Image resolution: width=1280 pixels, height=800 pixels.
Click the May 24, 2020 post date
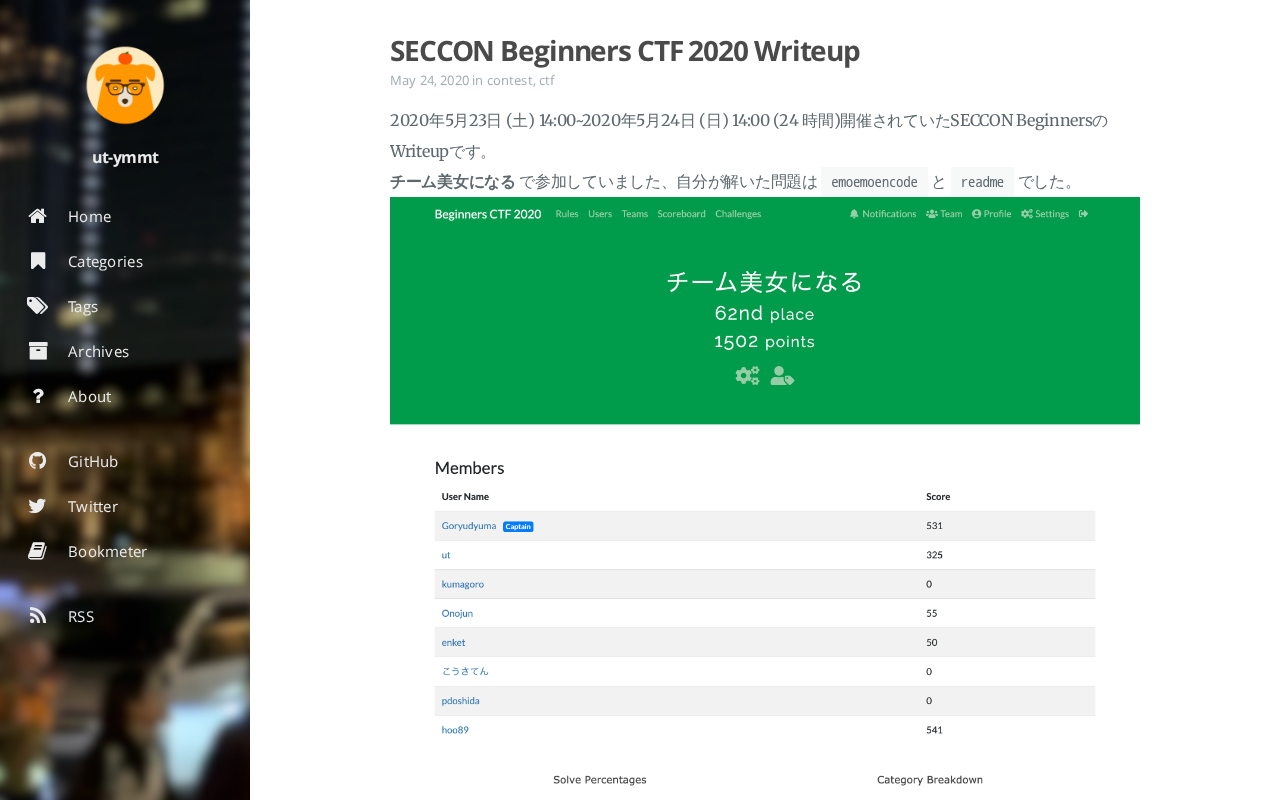pos(429,80)
